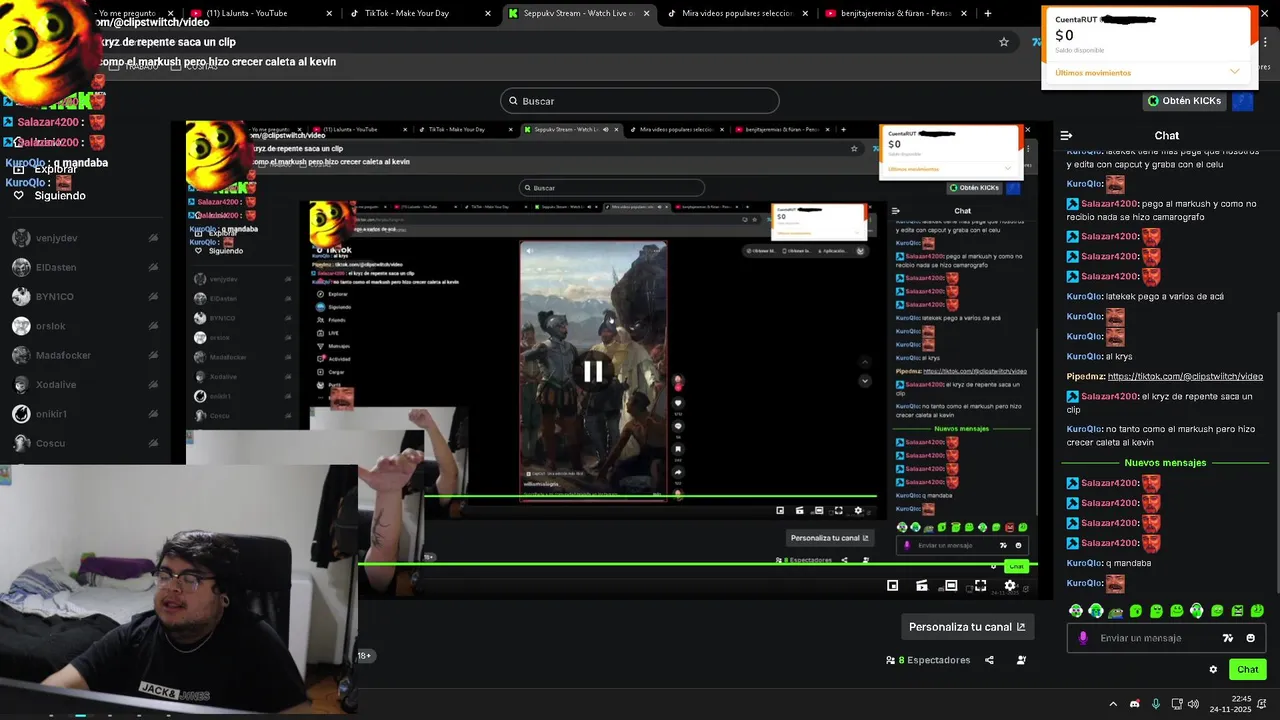This screenshot has height=720, width=1280.
Task: Pick the first emote in the emote row
Action: (1076, 611)
